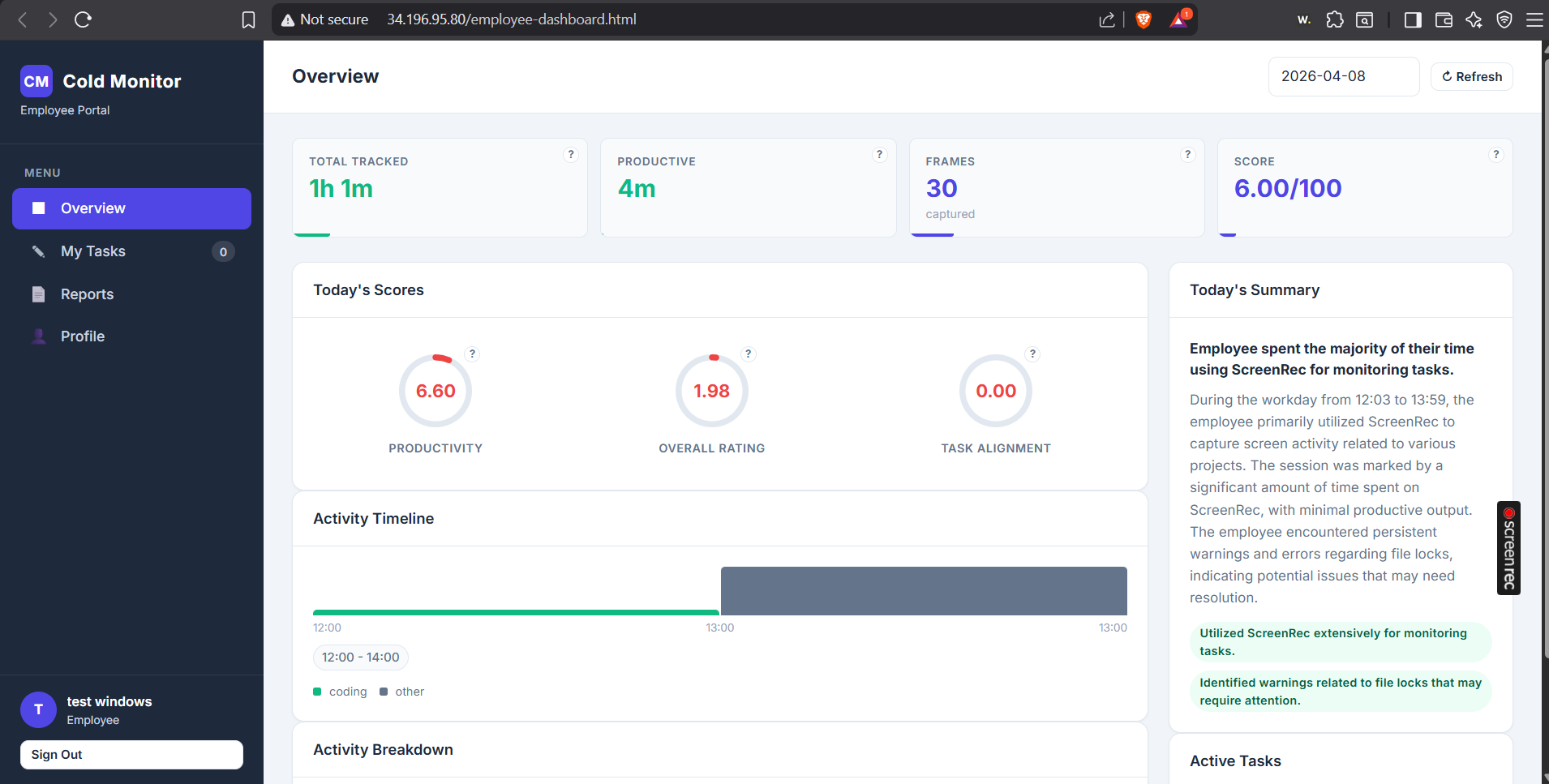
Task: Click the My Tasks count badge
Action: point(223,251)
